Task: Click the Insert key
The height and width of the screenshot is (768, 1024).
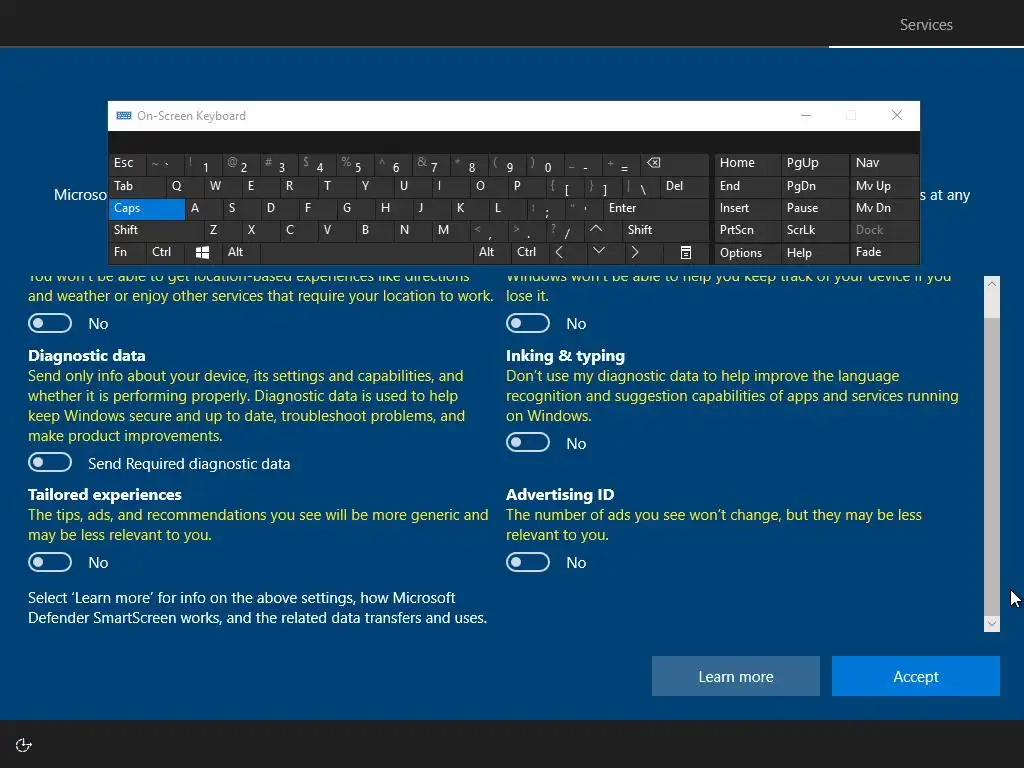Action: pos(748,208)
